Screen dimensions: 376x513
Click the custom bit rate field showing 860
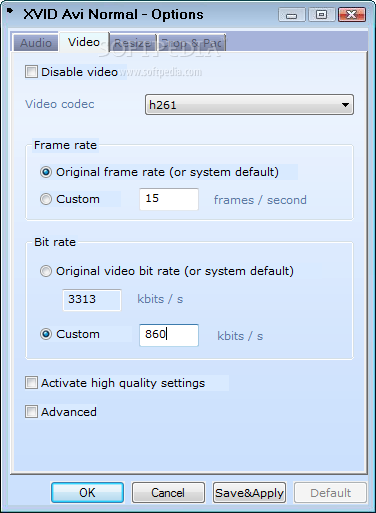[169, 335]
